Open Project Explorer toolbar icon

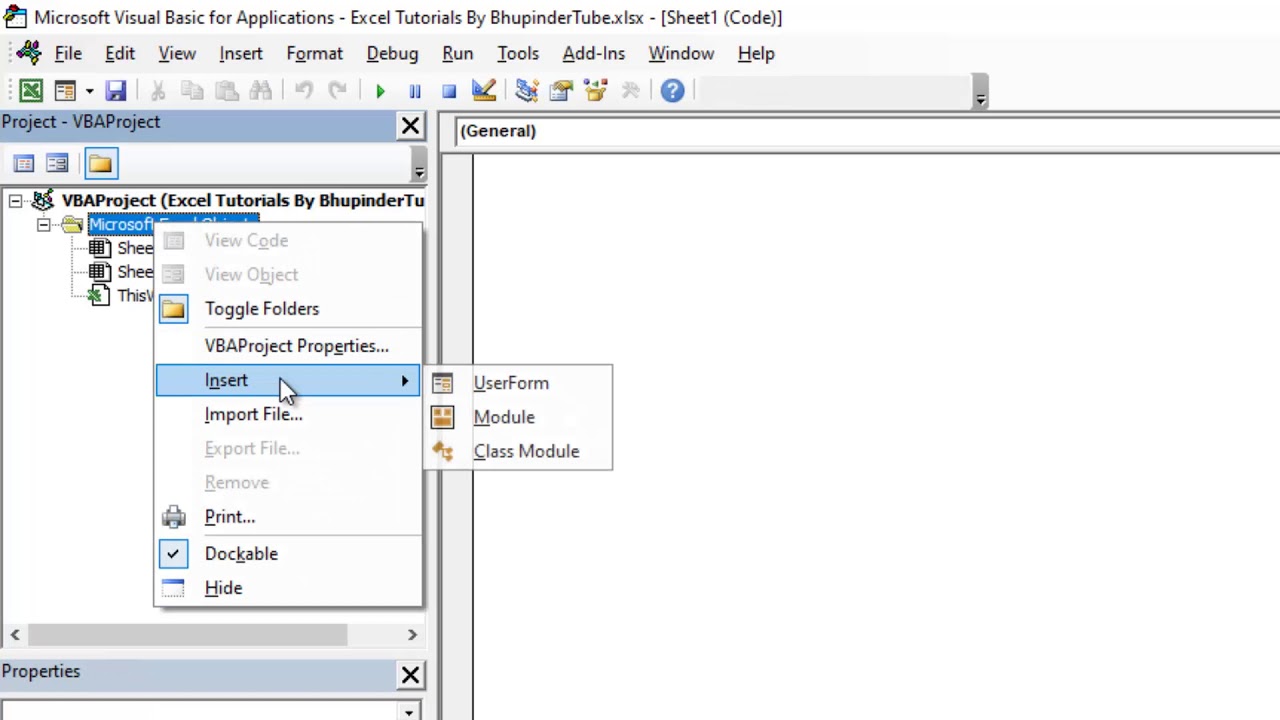pyautogui.click(x=527, y=91)
